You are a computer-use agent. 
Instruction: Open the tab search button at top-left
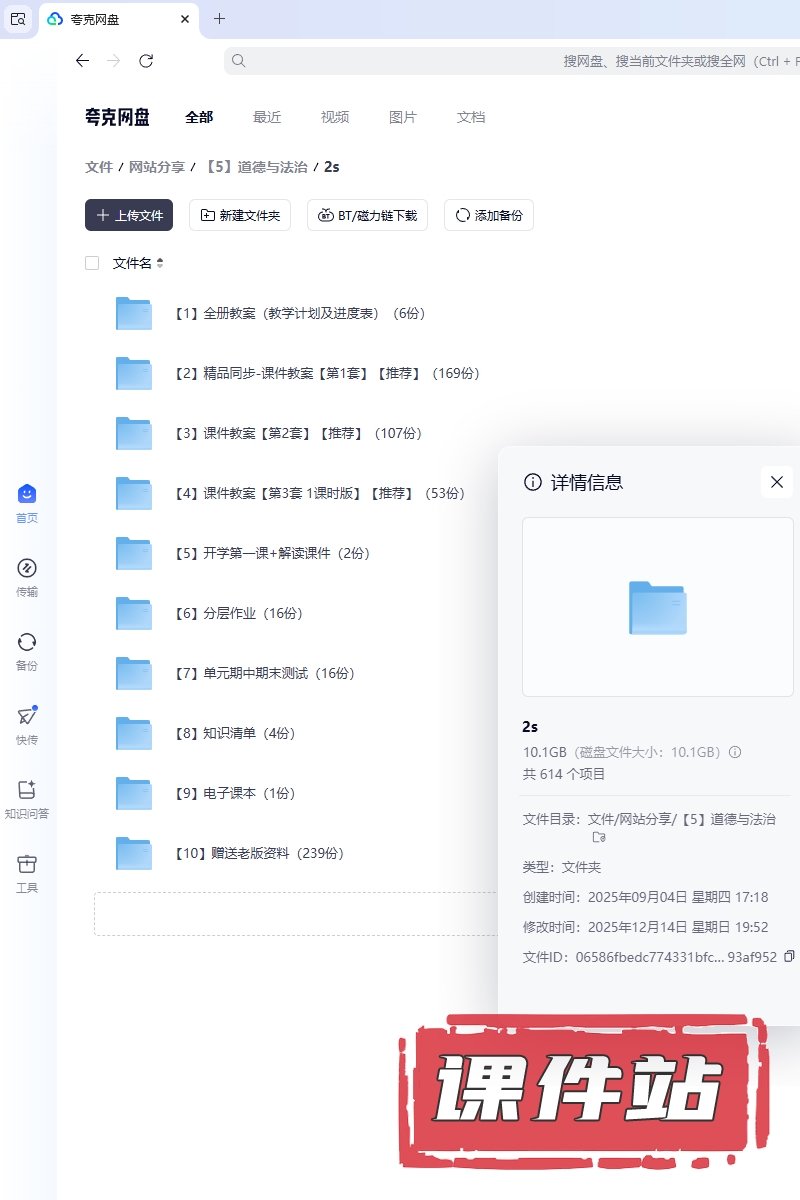coord(18,18)
